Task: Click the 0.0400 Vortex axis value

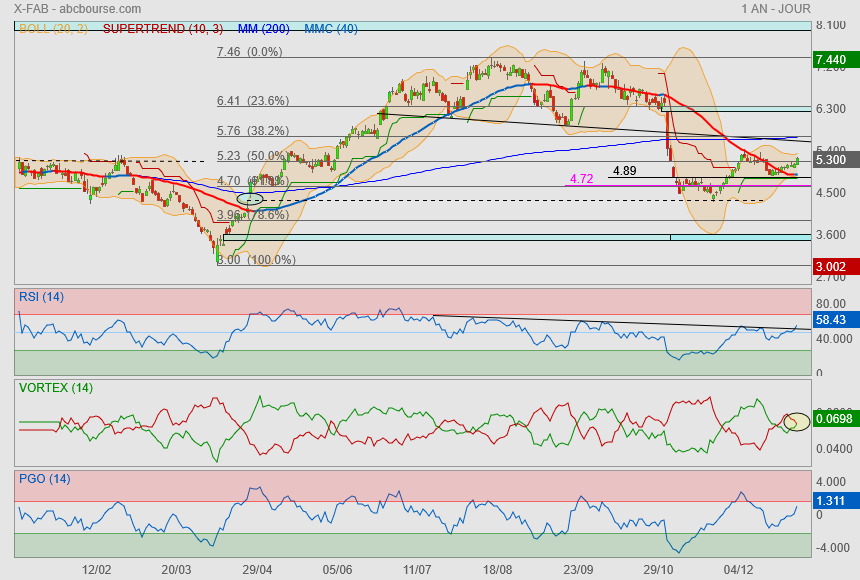Action: 834,448
